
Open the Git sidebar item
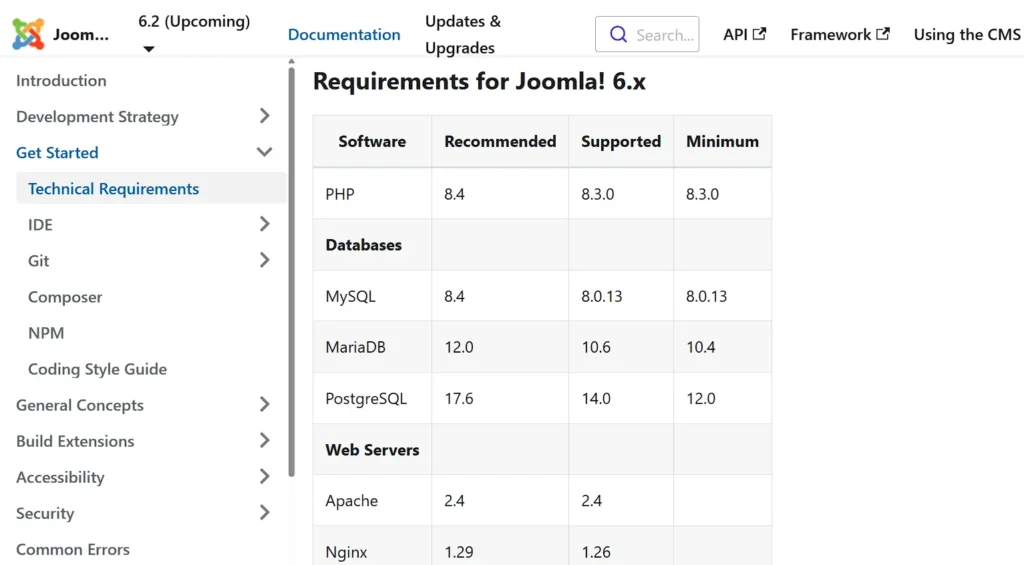point(38,261)
